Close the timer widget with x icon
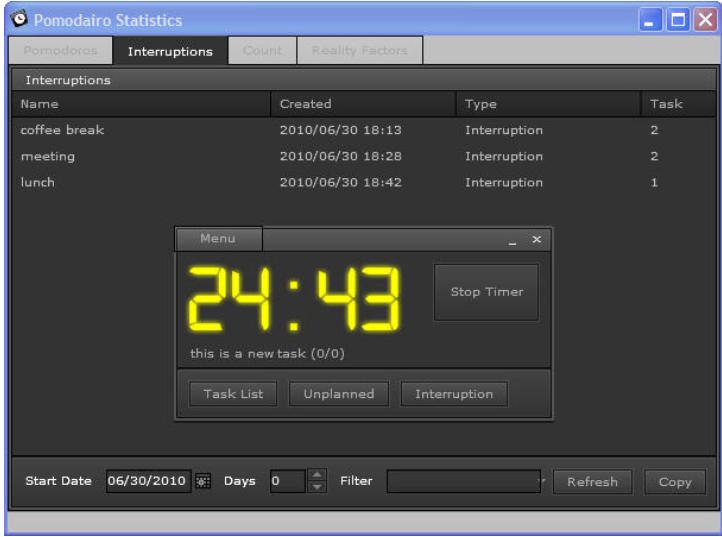This screenshot has width=722, height=537. (536, 240)
